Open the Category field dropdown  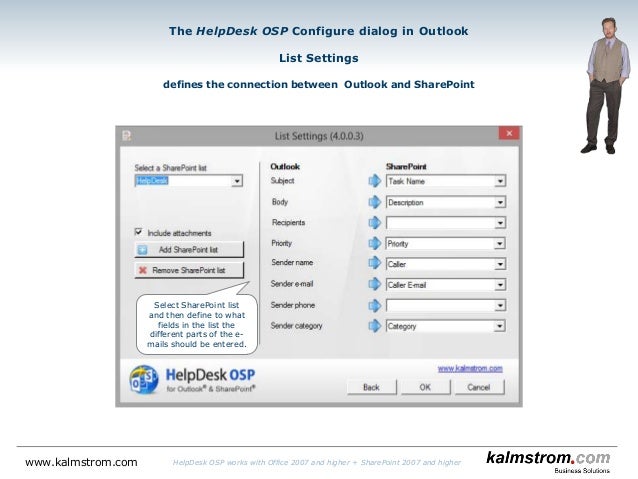(500, 326)
